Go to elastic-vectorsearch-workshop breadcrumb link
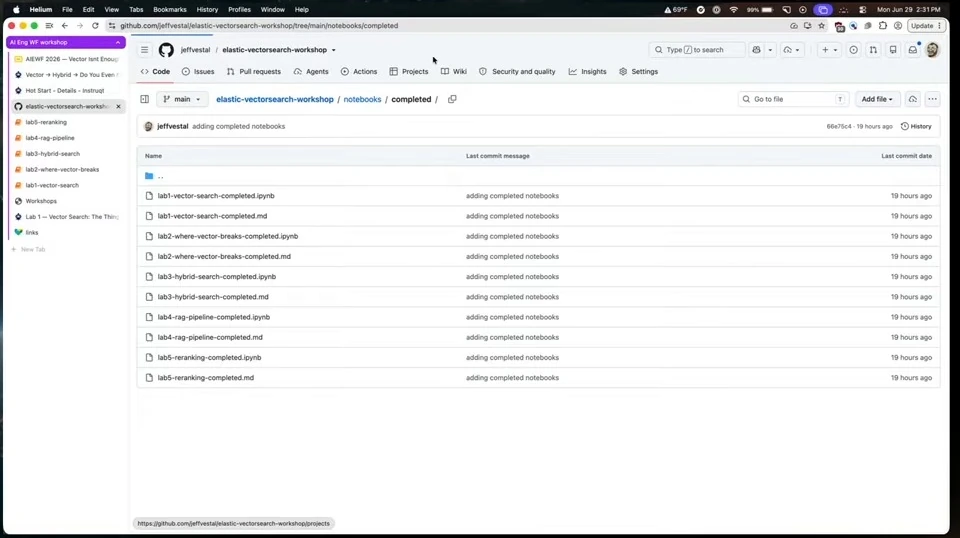Screen dimensions: 960x538 click(275, 99)
